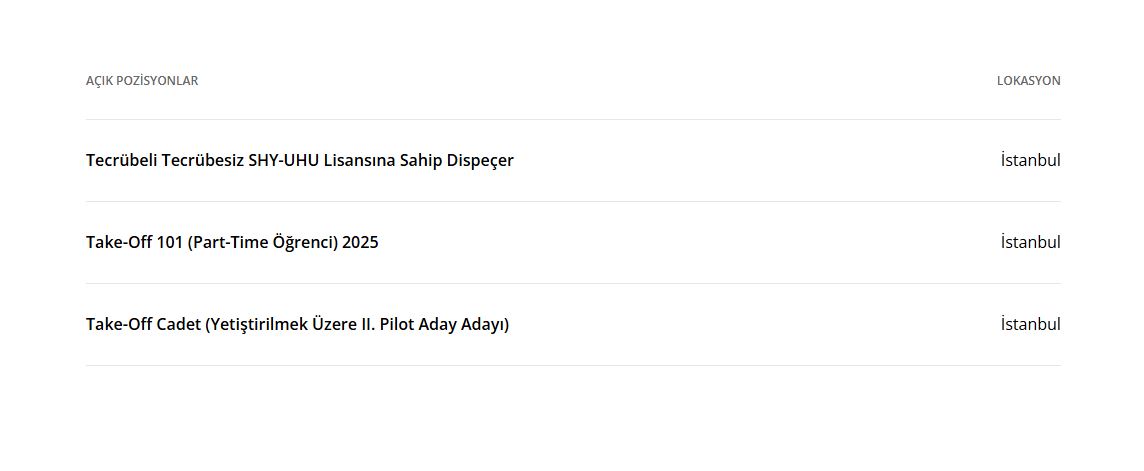
Task: Click 'SHY-UHU' in the first job title
Action: pos(285,160)
